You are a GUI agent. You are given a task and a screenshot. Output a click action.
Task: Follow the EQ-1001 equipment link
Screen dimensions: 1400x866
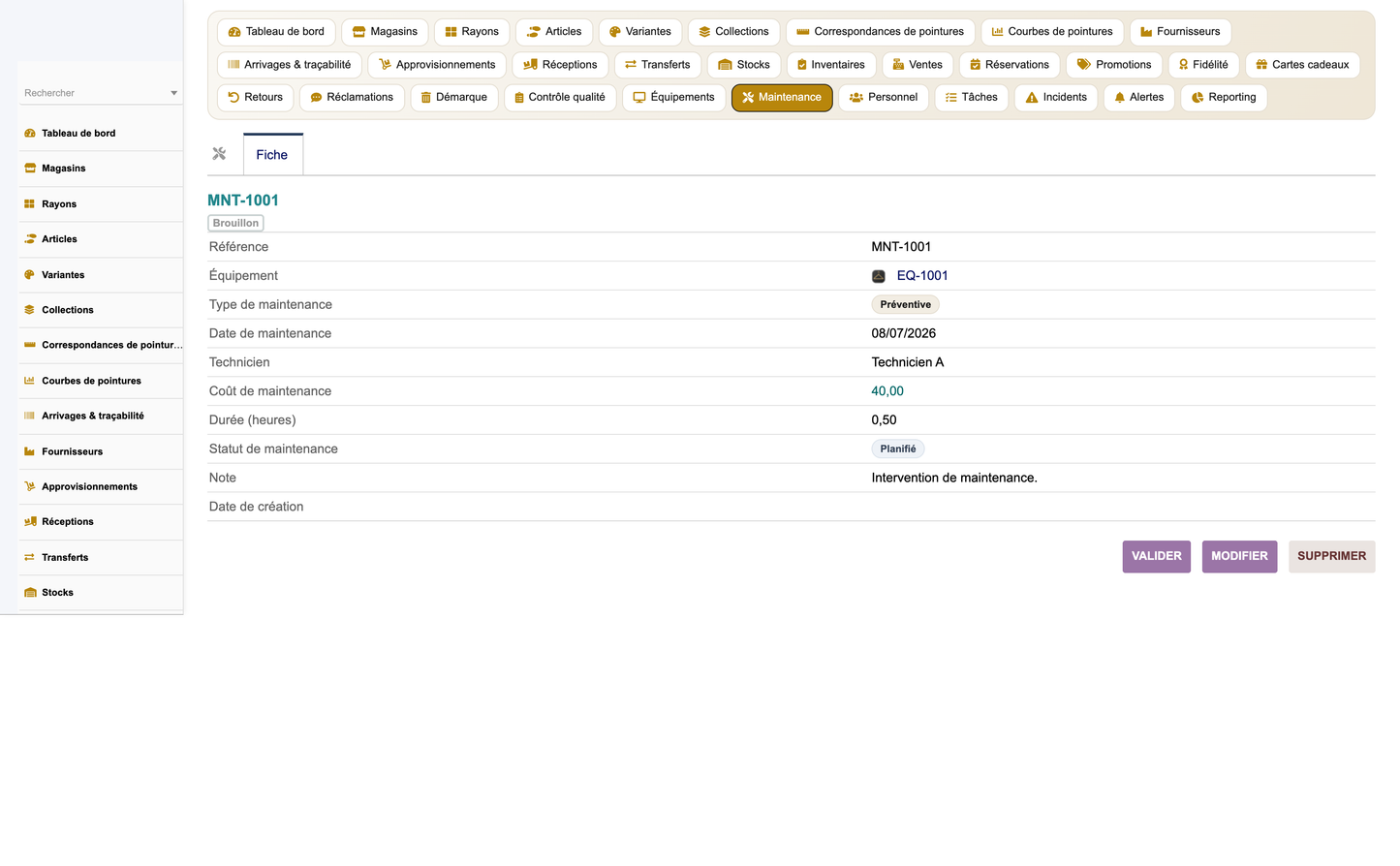(x=922, y=276)
